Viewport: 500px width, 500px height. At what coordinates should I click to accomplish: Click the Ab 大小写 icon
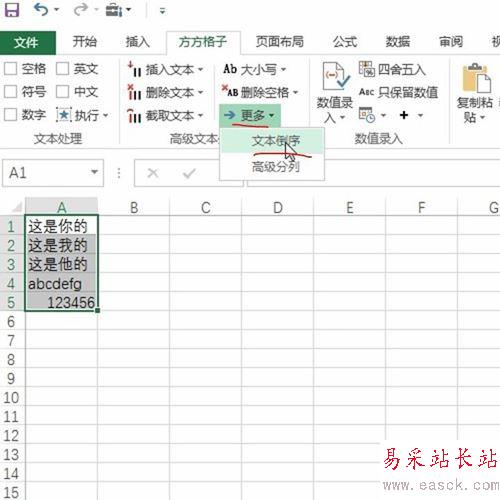coord(230,69)
